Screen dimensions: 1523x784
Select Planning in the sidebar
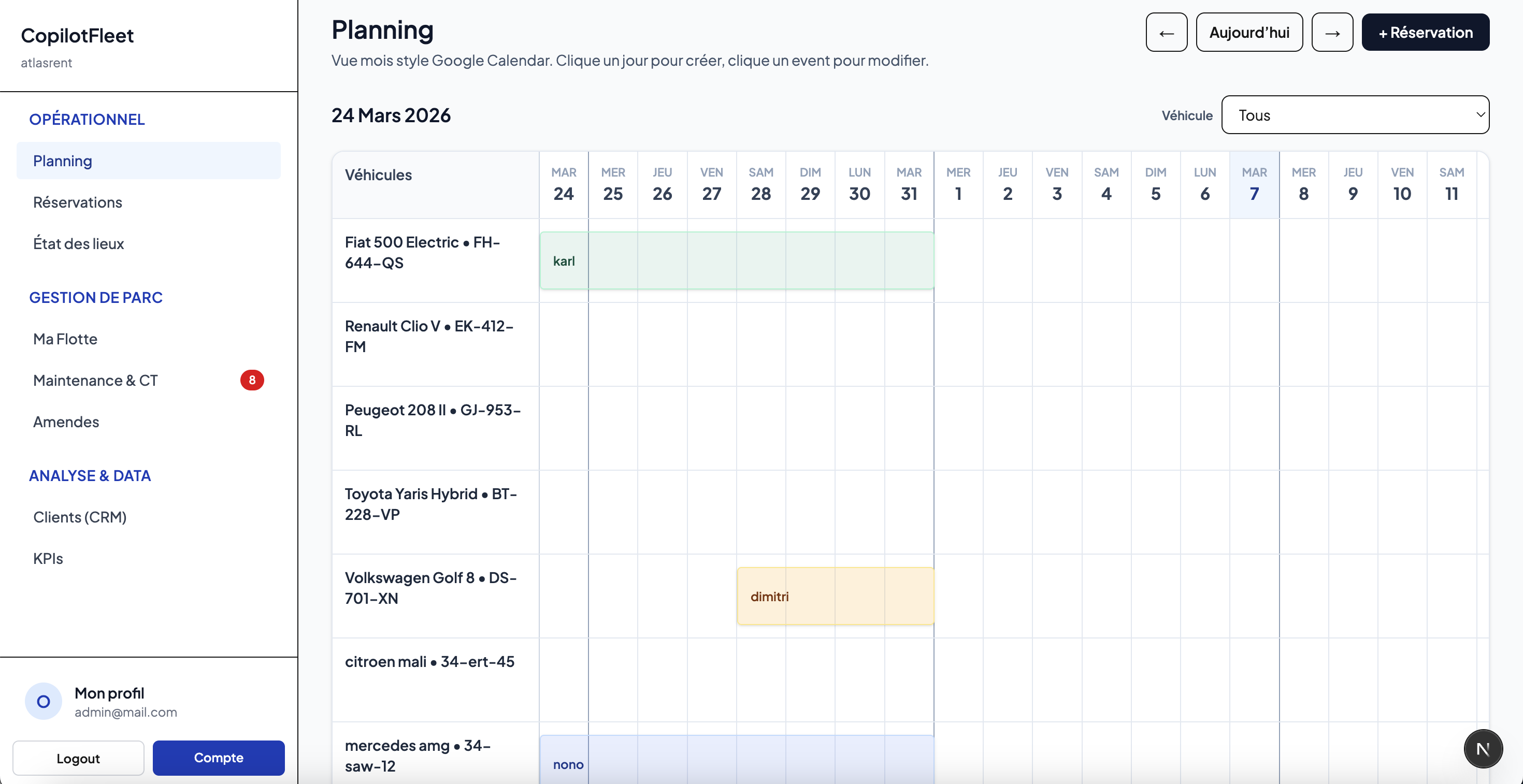point(63,160)
